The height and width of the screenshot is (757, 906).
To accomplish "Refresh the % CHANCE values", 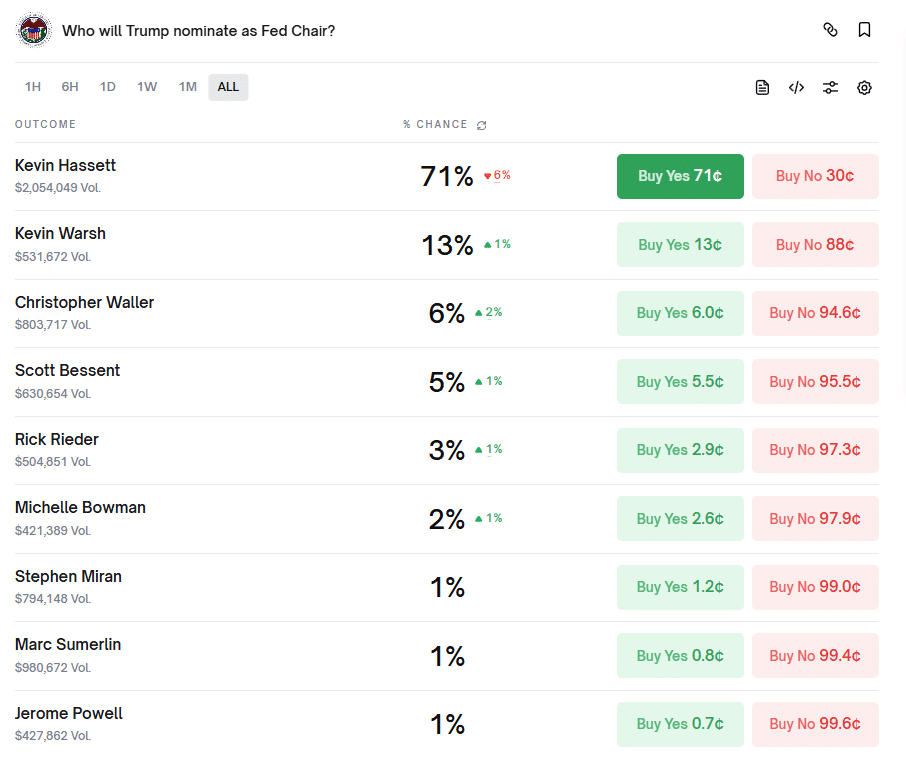I will 481,124.
